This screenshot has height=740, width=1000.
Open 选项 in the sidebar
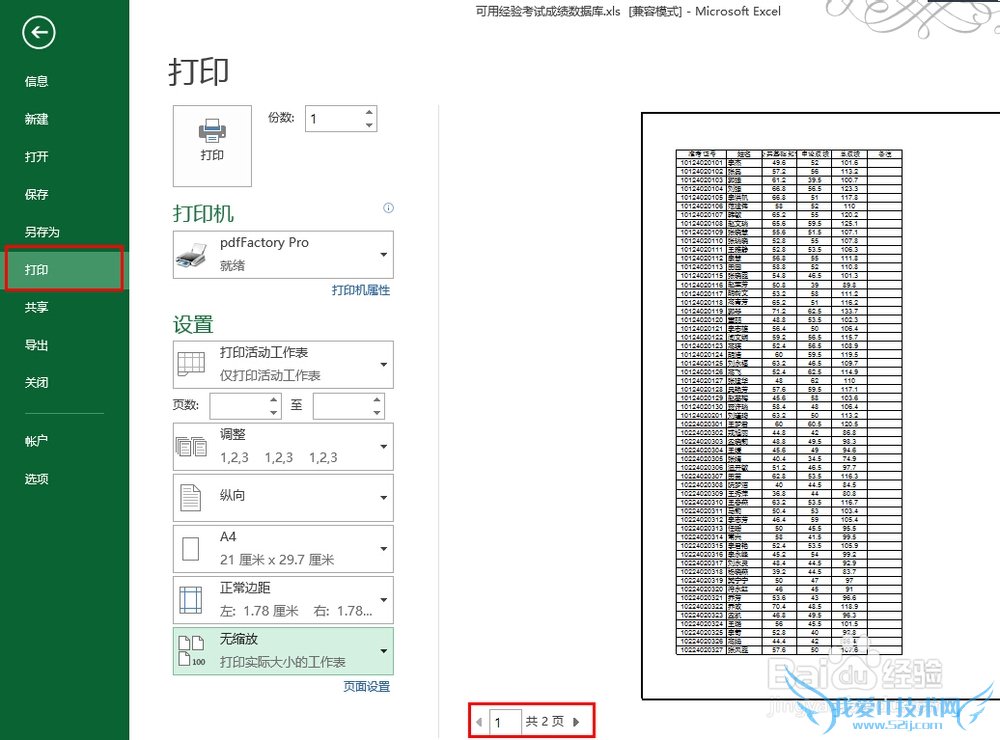click(36, 479)
